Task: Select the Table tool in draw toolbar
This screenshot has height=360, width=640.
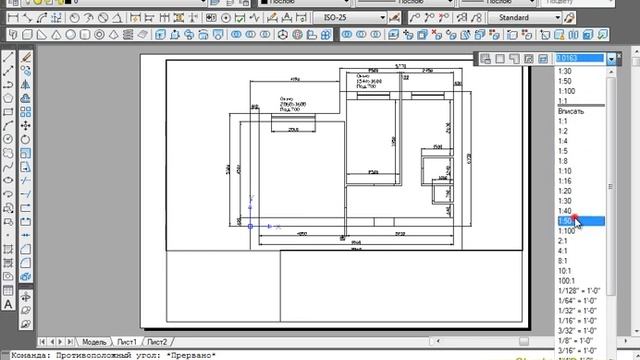Action: click(x=8, y=290)
